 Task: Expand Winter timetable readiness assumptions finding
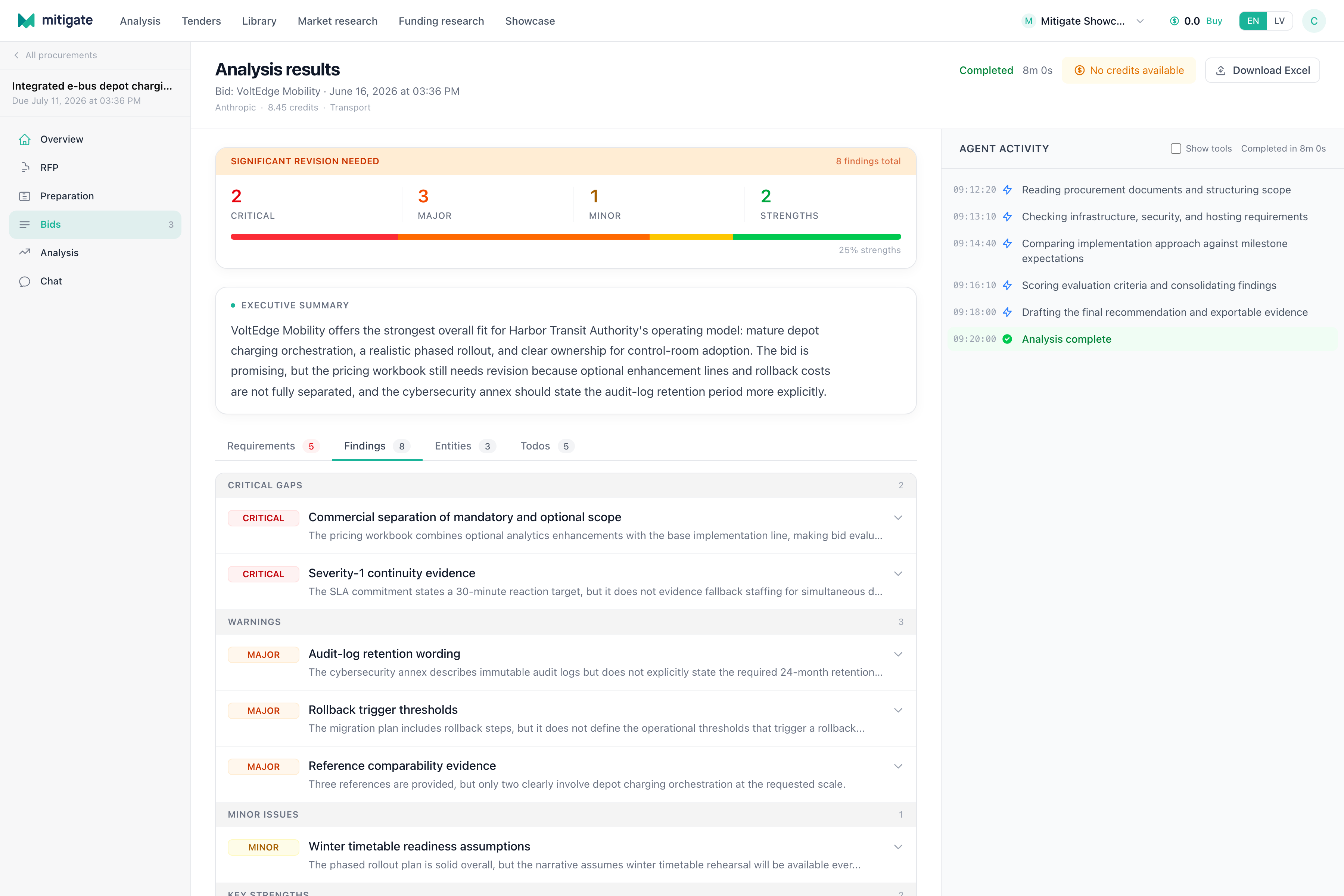[x=898, y=847]
